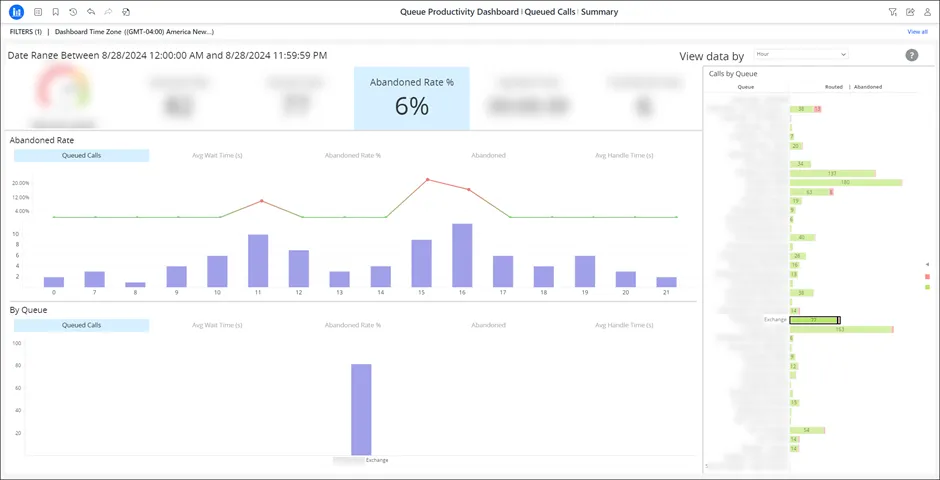Image resolution: width=940 pixels, height=480 pixels.
Task: Open the View data by Hour dropdown
Action: point(801,54)
